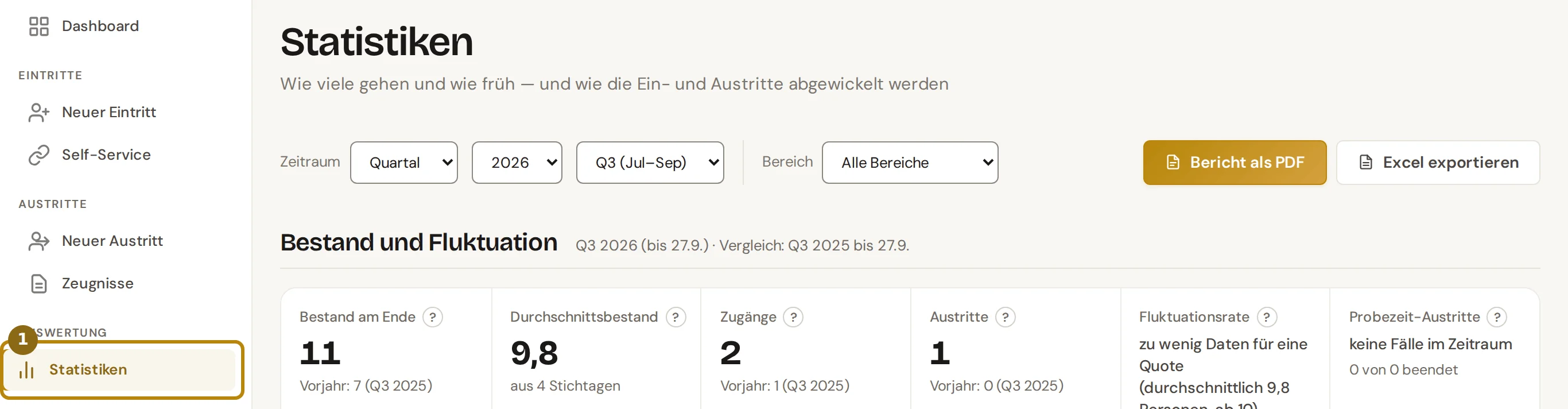
Task: Show help for Austritte
Action: pyautogui.click(x=1005, y=317)
